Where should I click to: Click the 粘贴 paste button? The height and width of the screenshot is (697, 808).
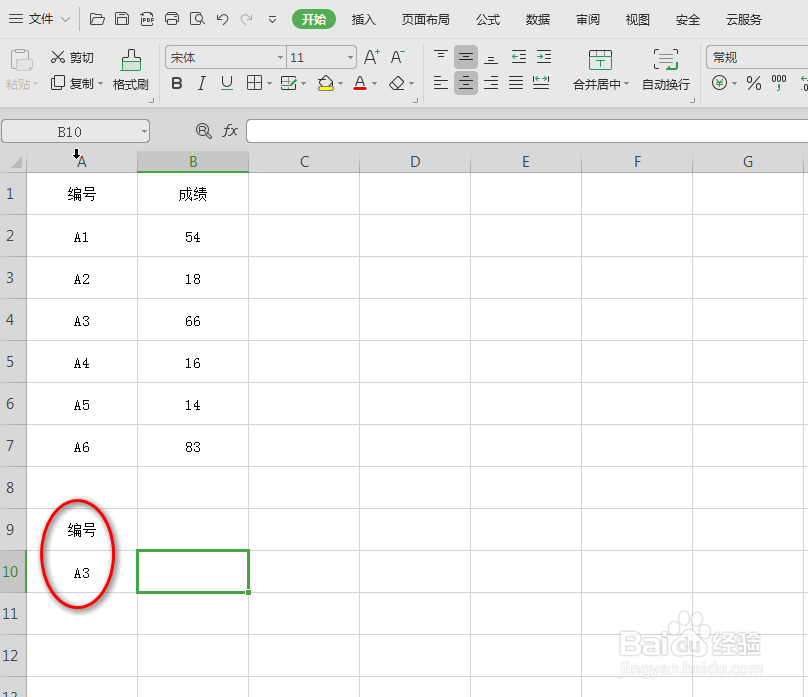pyautogui.click(x=21, y=70)
